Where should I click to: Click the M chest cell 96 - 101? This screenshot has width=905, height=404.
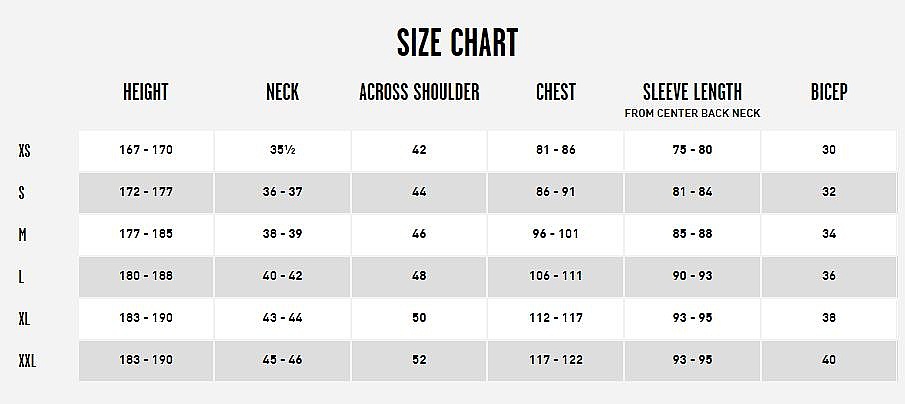[556, 234]
